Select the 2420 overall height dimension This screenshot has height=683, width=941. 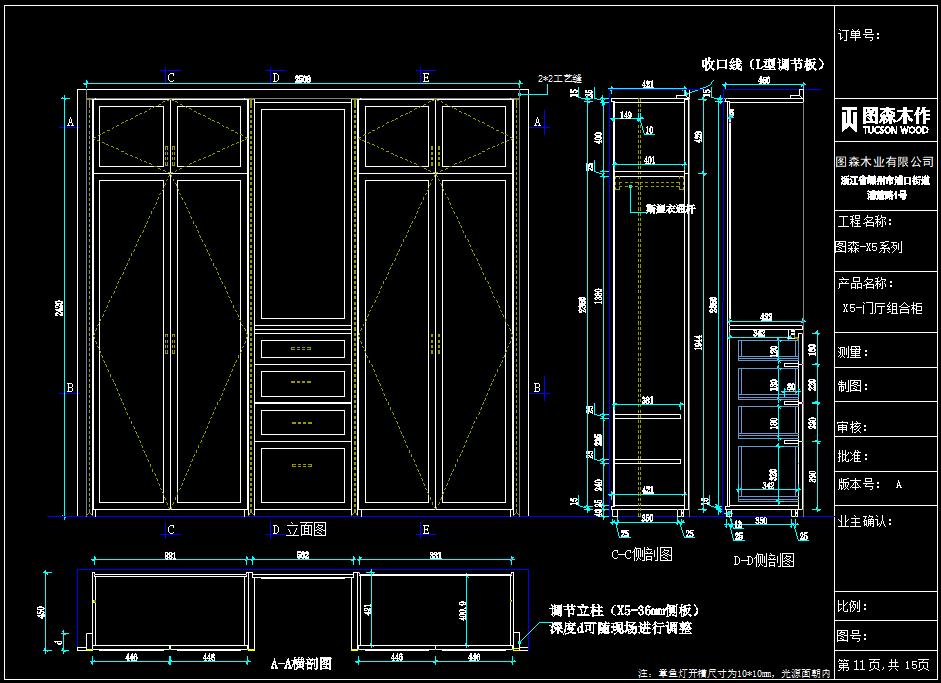59,308
